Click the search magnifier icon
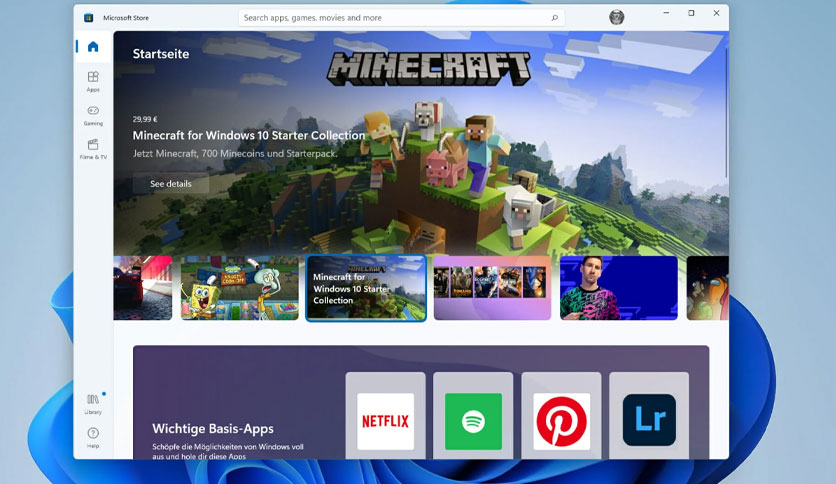836x484 pixels. (x=554, y=18)
